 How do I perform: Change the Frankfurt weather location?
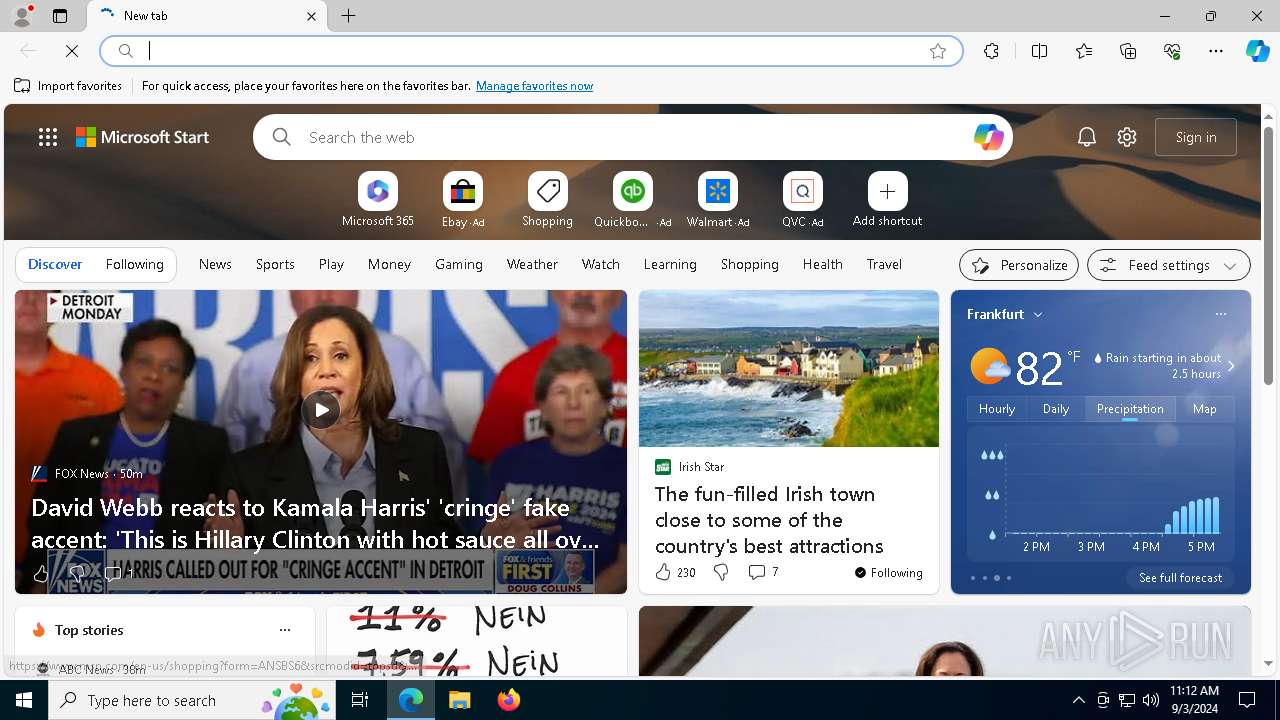click(1005, 314)
